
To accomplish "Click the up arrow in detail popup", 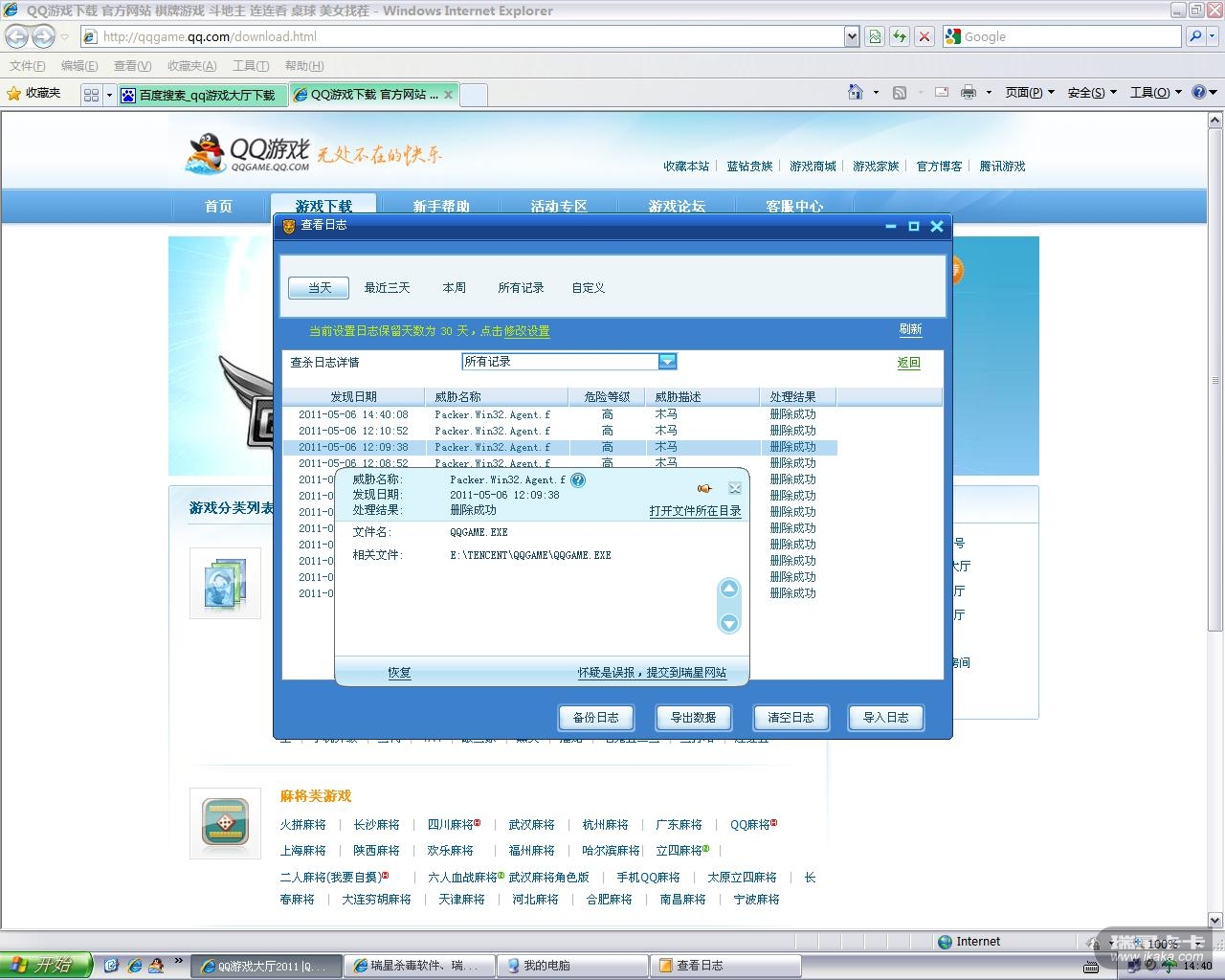I will click(x=729, y=589).
